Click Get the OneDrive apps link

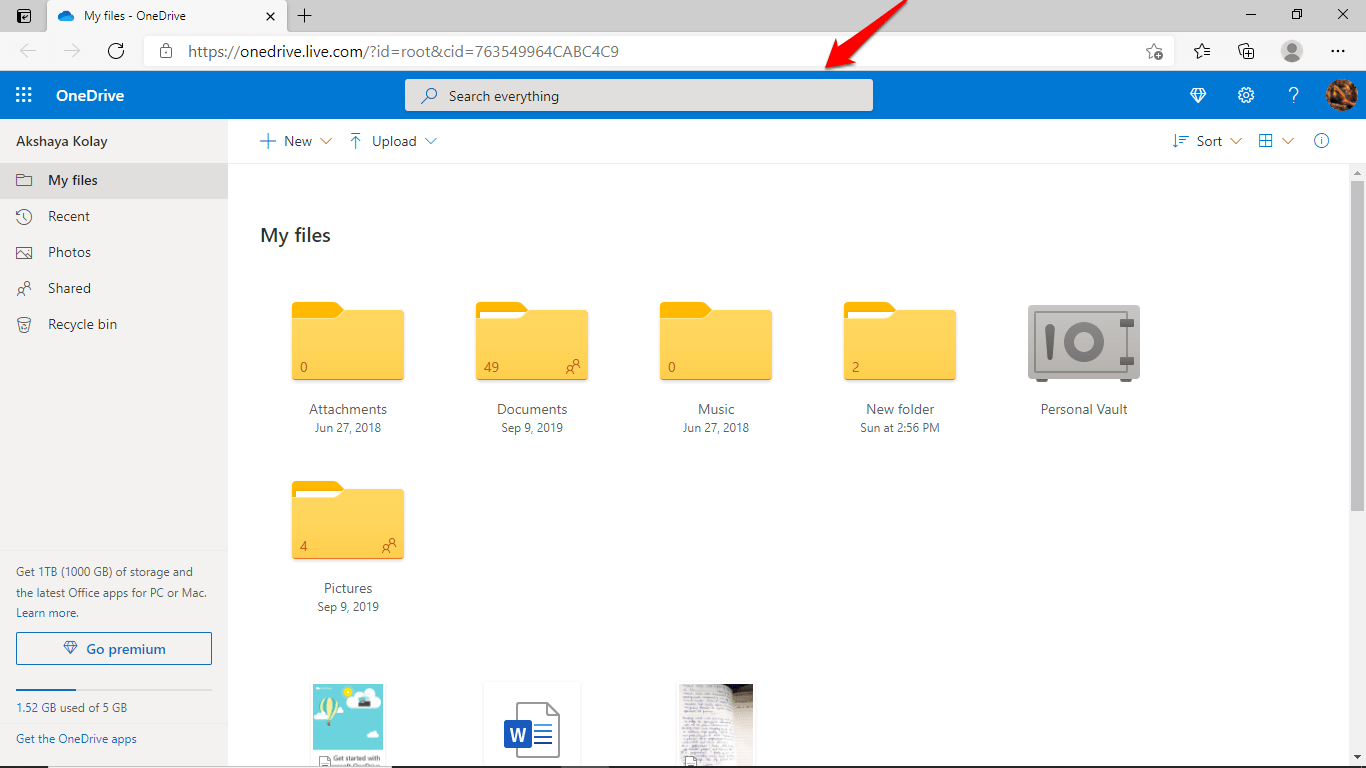coord(76,739)
